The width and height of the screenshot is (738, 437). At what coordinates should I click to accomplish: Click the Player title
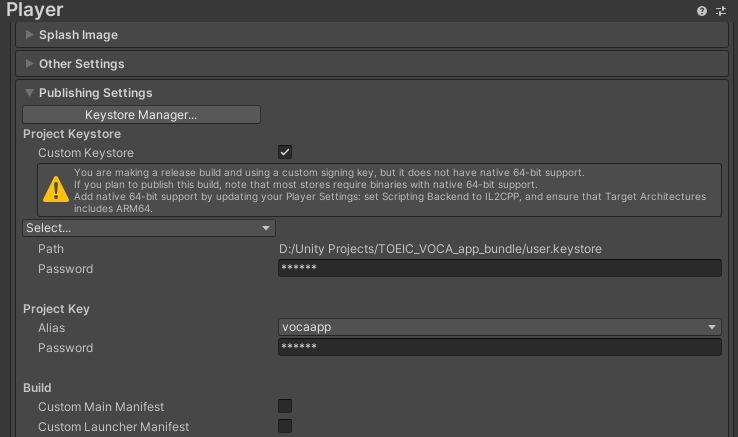(x=34, y=10)
